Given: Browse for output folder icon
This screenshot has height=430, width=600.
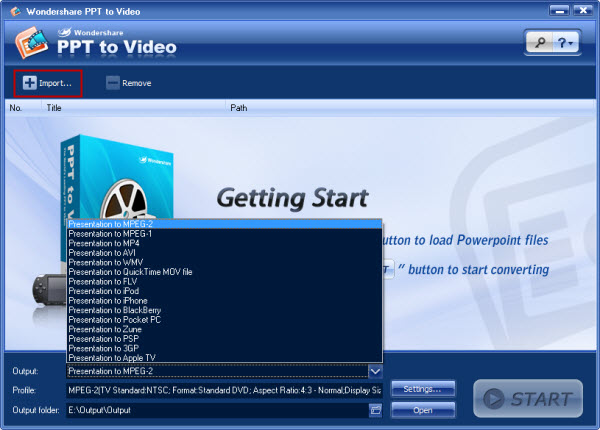Looking at the screenshot, I should tap(376, 410).
